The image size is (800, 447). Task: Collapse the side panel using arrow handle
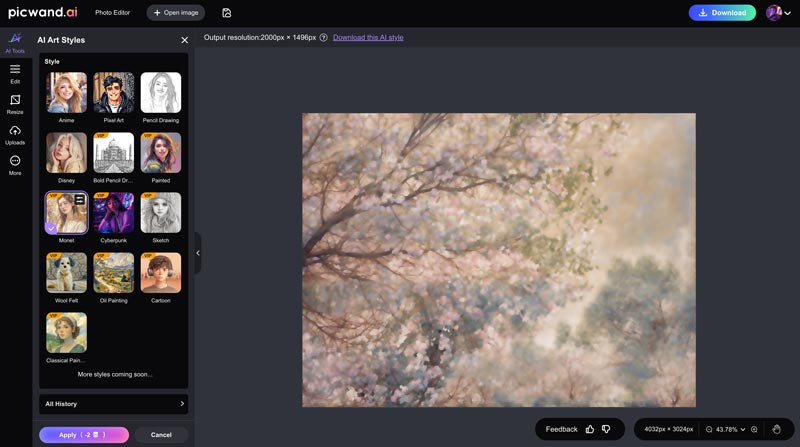coord(197,253)
